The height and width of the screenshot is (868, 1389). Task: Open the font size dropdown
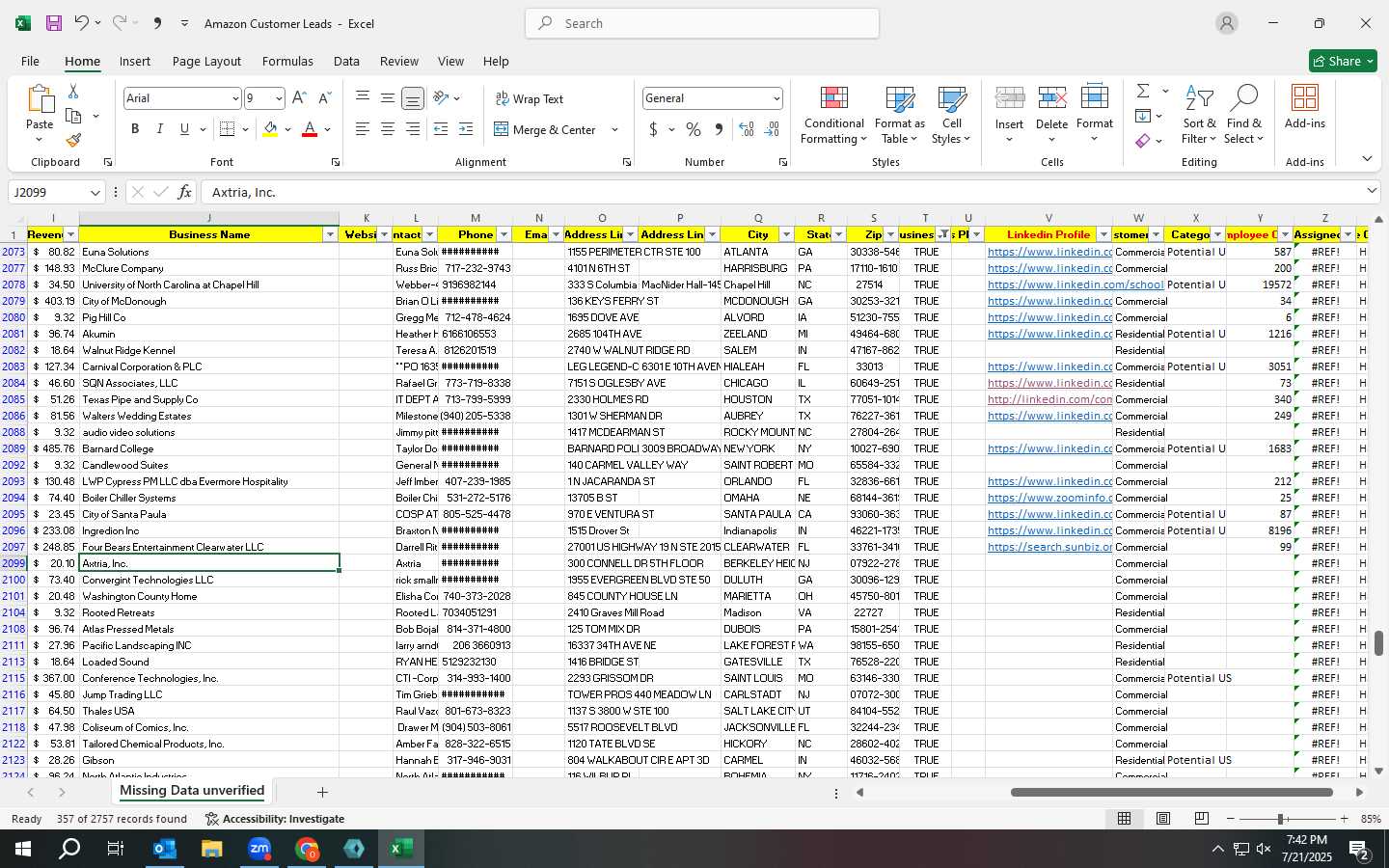(279, 98)
